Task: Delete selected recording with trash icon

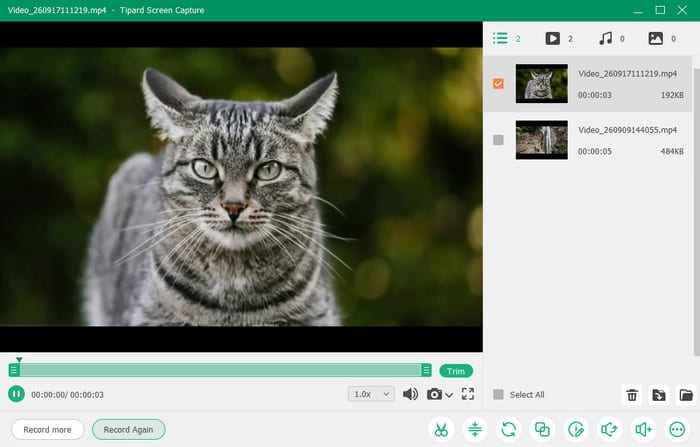Action: pos(632,395)
